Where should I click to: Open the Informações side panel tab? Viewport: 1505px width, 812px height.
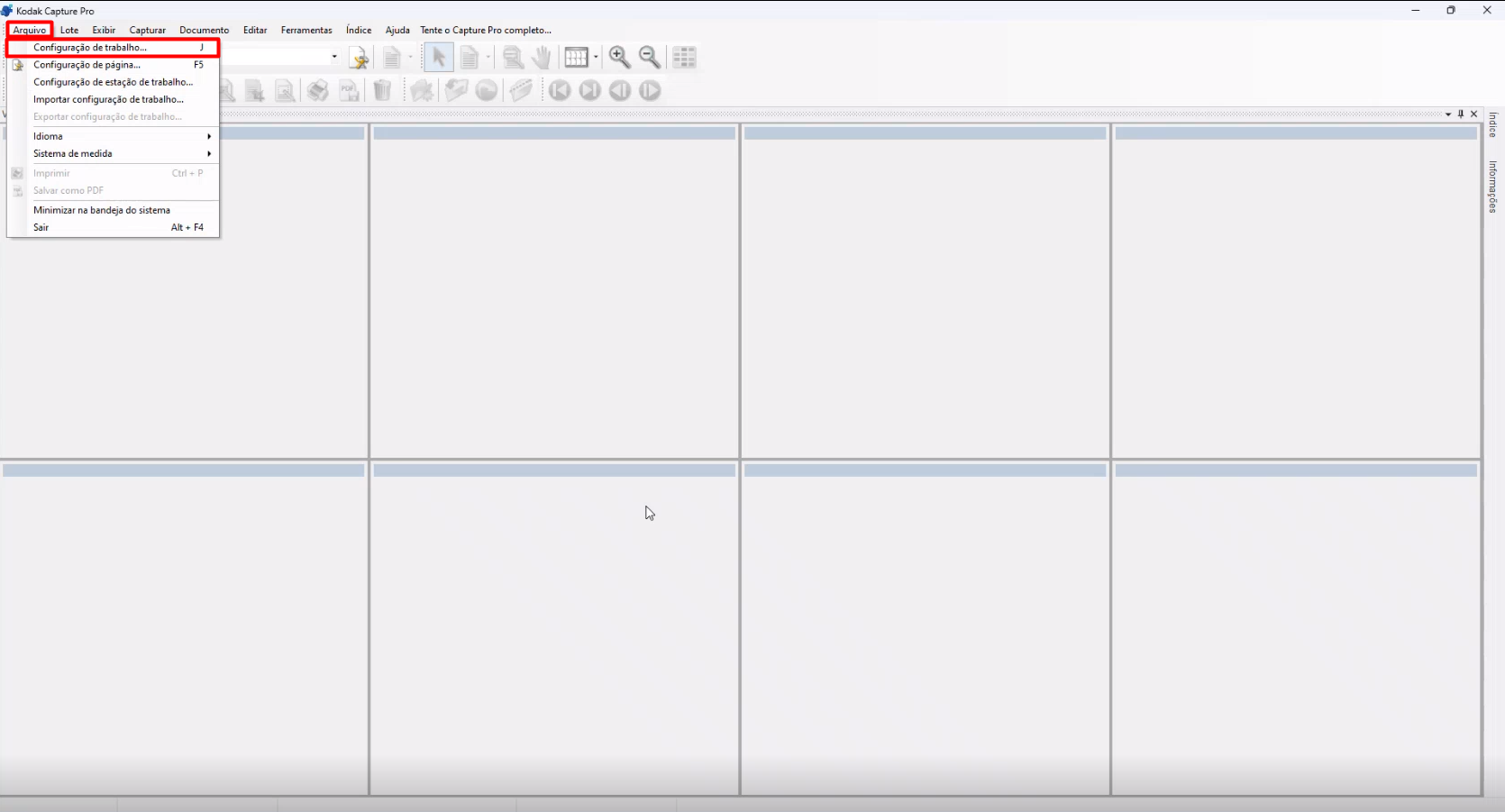pyautogui.click(x=1493, y=187)
